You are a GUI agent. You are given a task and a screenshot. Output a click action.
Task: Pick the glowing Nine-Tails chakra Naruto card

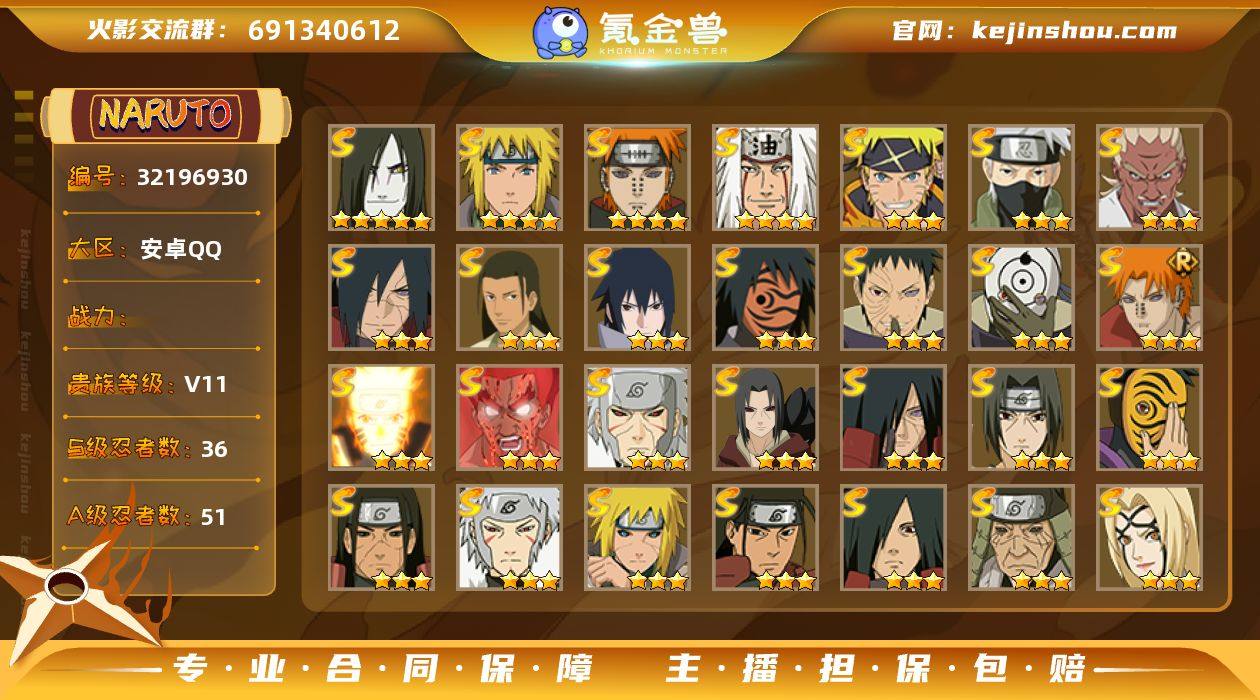381,418
